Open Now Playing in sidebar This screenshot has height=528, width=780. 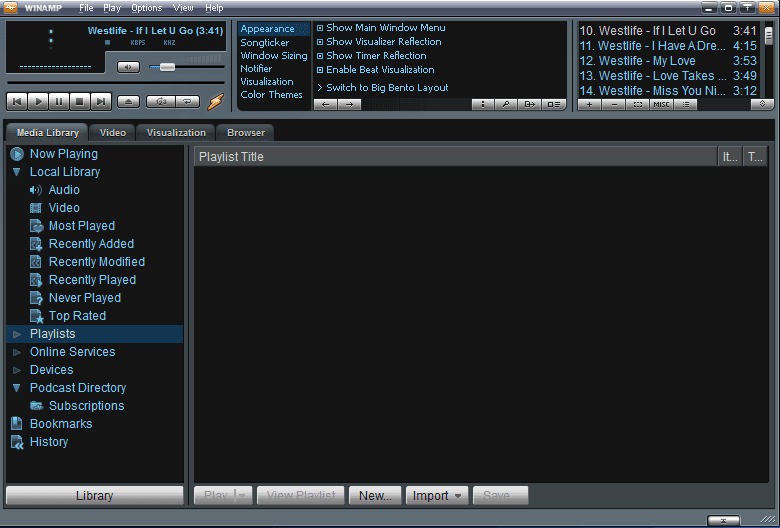click(64, 154)
